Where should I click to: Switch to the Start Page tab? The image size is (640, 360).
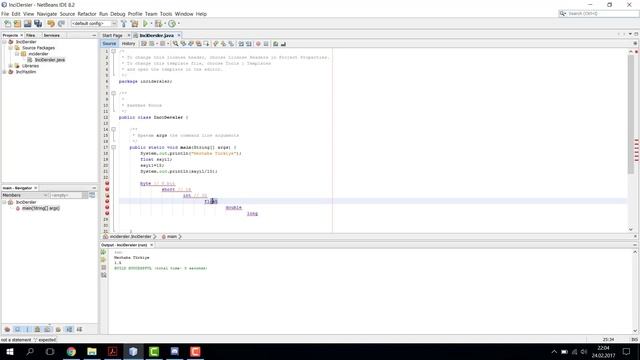[x=112, y=36]
